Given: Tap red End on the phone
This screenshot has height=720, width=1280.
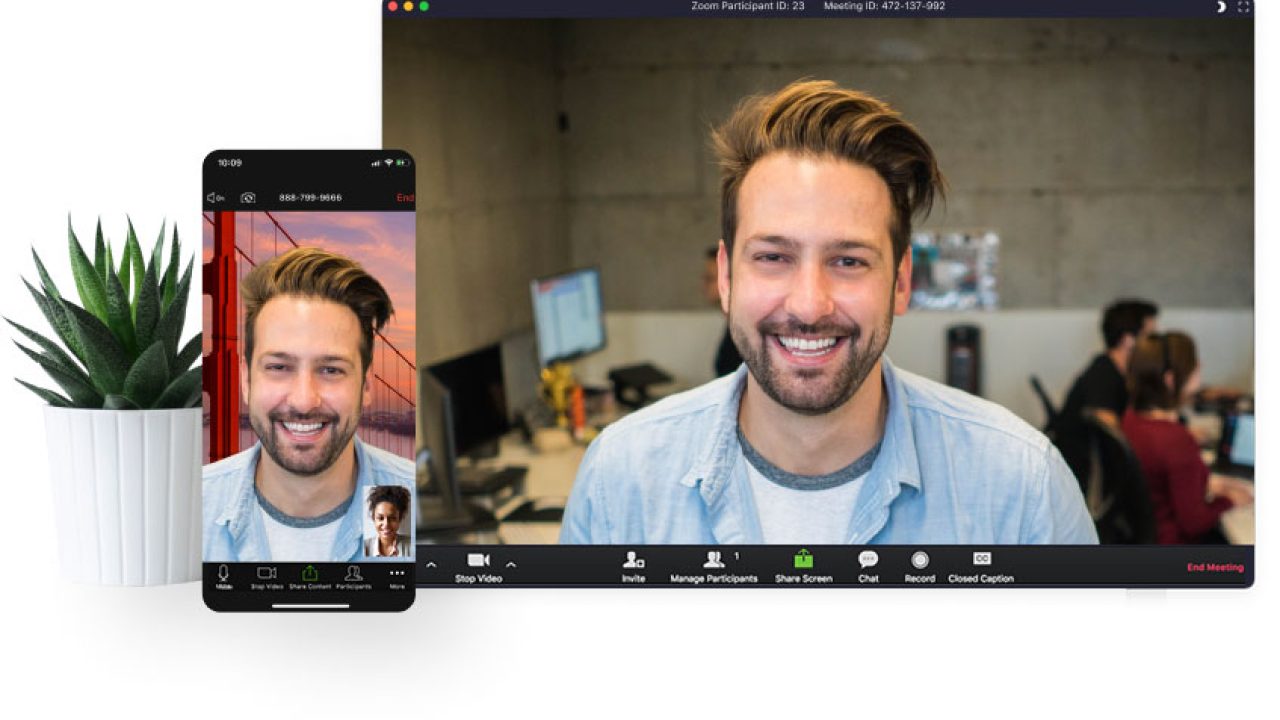Looking at the screenshot, I should click(405, 198).
